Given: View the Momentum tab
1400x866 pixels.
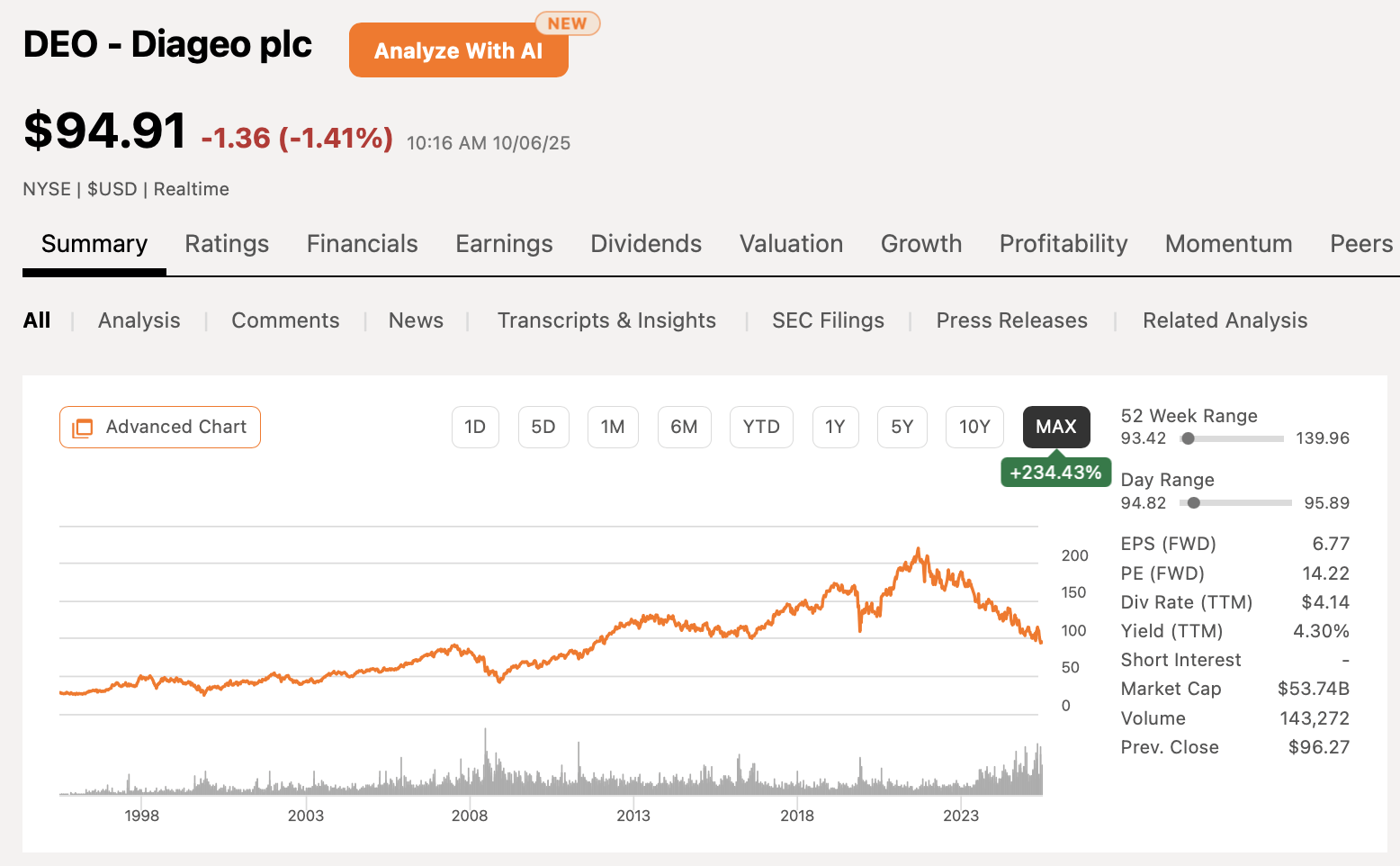Looking at the screenshot, I should (x=1228, y=243).
